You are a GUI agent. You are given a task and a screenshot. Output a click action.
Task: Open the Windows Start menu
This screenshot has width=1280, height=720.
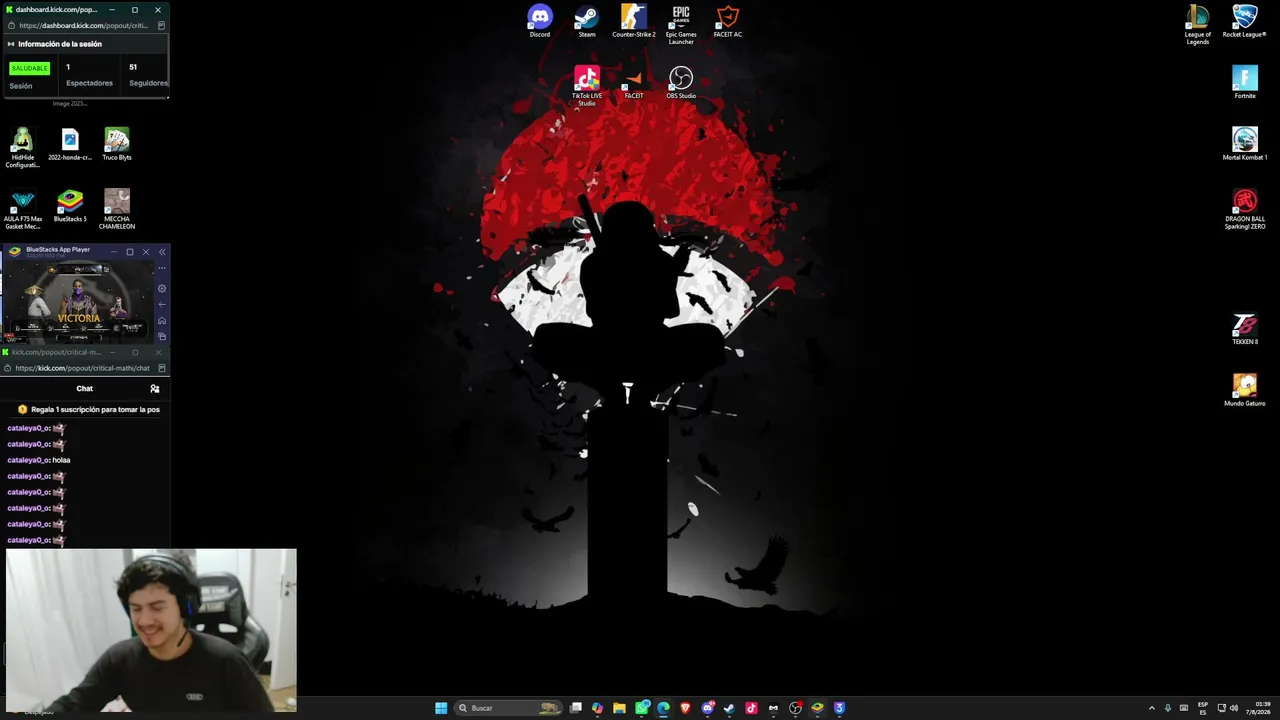tap(441, 708)
